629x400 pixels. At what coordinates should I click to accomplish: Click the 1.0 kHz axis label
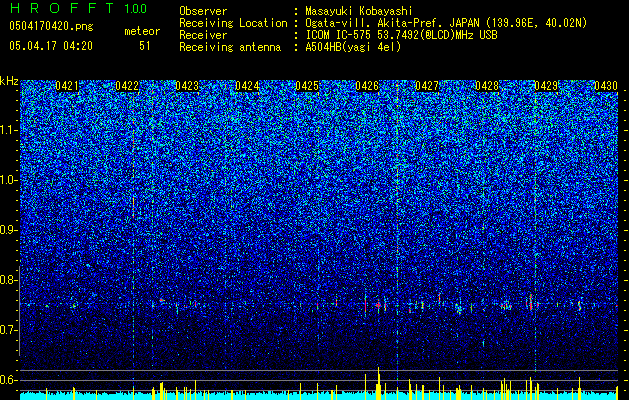point(9,180)
